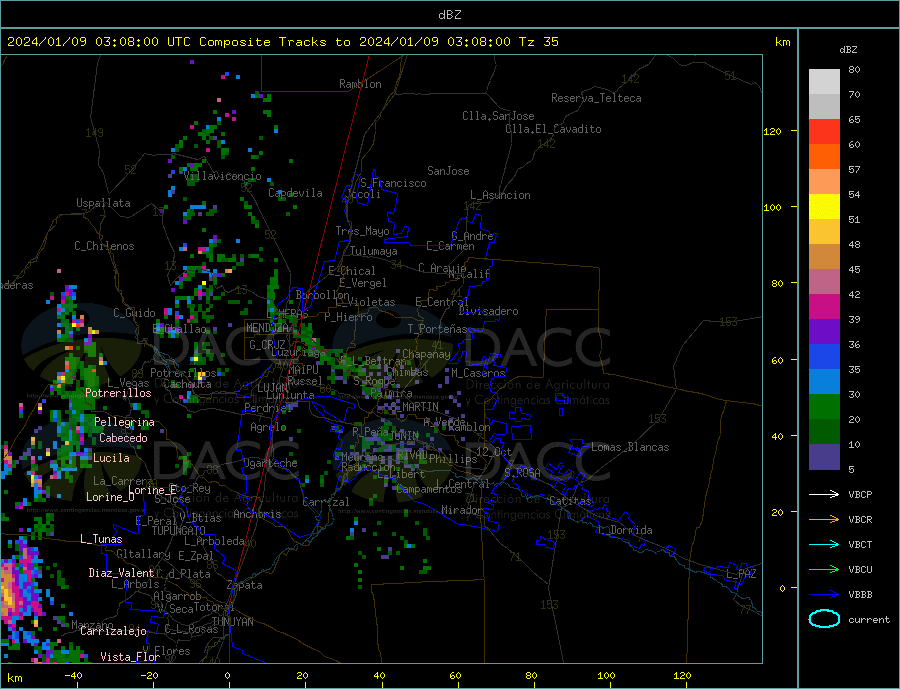The height and width of the screenshot is (689, 900).
Task: Click the 'Divisadero' place label
Action: [x=488, y=311]
